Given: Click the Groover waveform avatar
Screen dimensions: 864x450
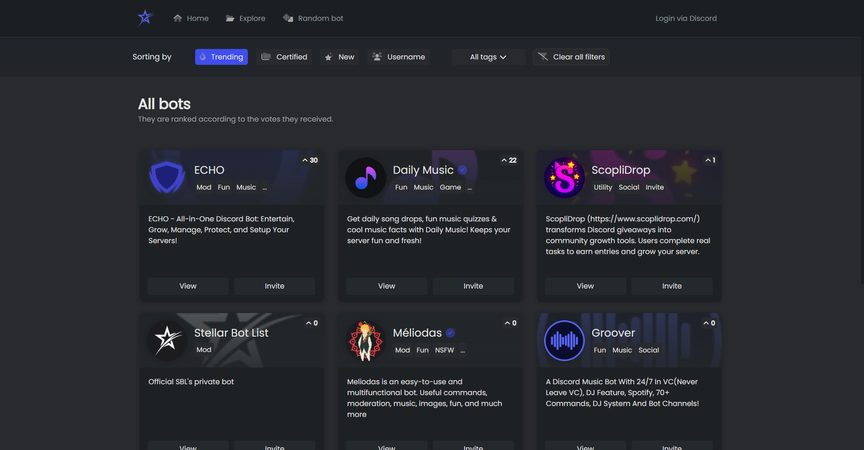Looking at the screenshot, I should [564, 340].
